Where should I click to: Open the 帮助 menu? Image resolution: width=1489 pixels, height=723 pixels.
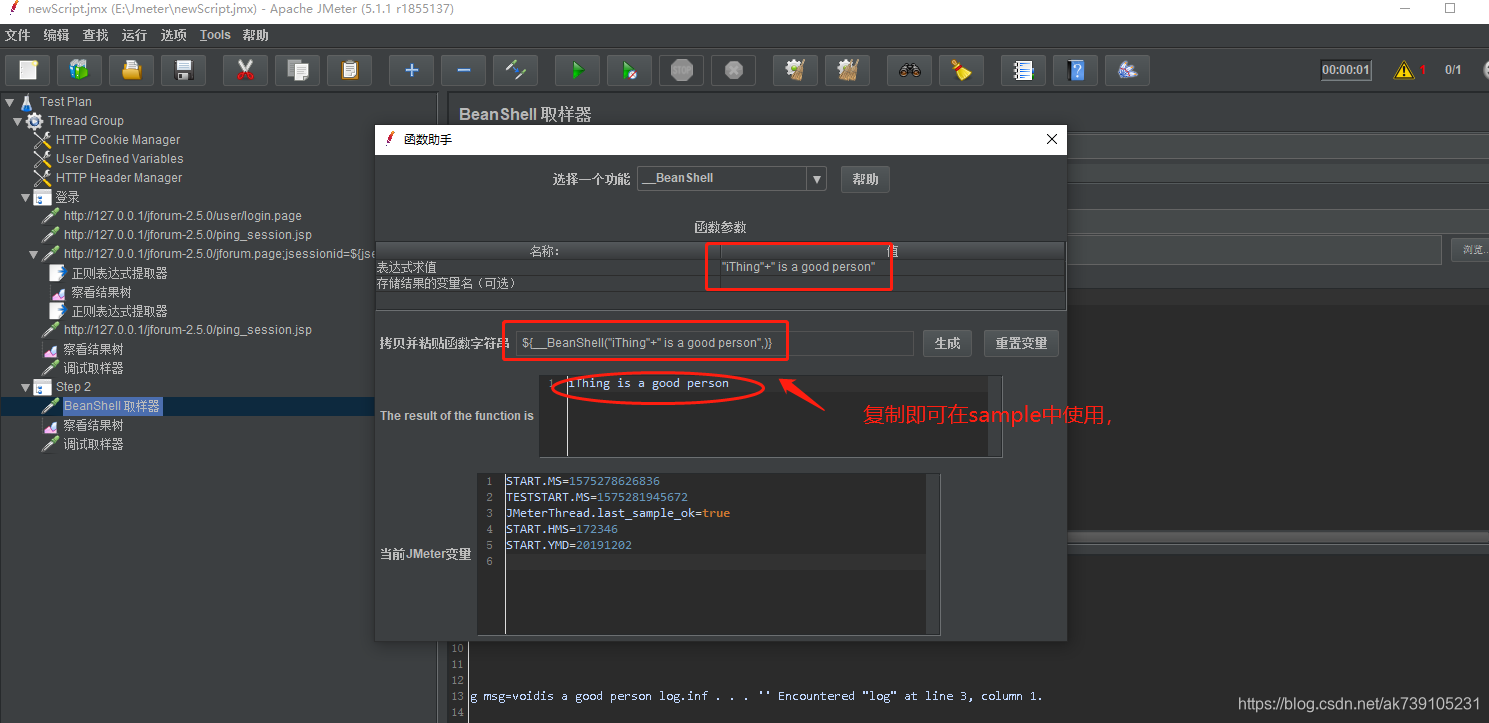(x=256, y=35)
